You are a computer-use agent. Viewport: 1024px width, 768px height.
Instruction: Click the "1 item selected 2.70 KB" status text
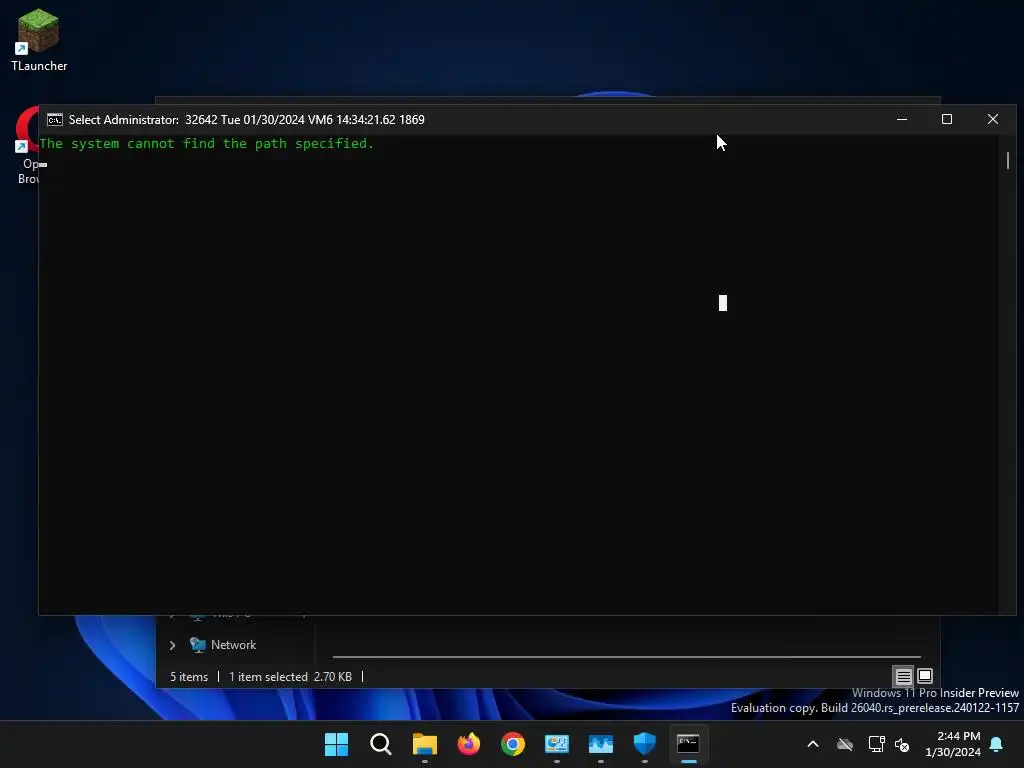click(x=290, y=677)
